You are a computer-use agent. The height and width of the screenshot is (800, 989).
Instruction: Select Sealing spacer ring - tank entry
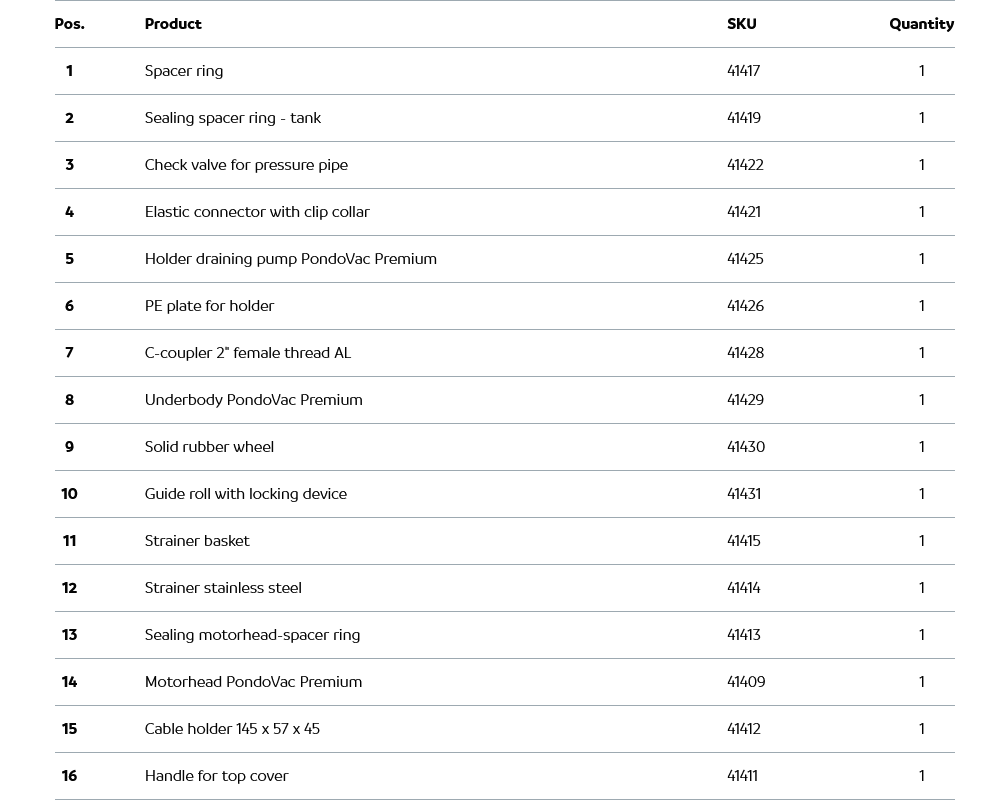232,118
